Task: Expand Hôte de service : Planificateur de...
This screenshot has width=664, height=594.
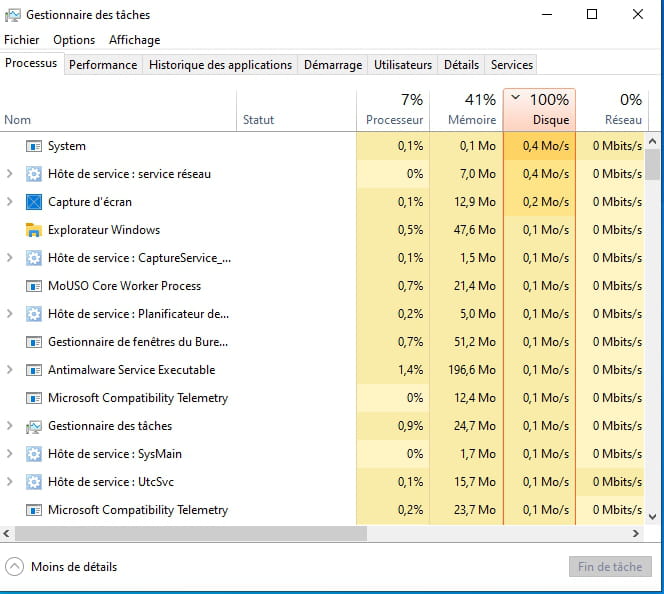Action: [x=10, y=313]
